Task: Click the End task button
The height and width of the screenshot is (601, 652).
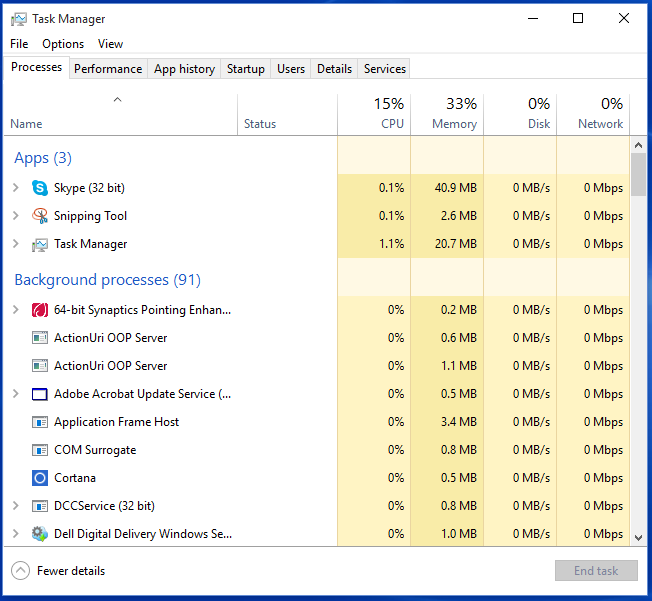Action: pyautogui.click(x=596, y=571)
